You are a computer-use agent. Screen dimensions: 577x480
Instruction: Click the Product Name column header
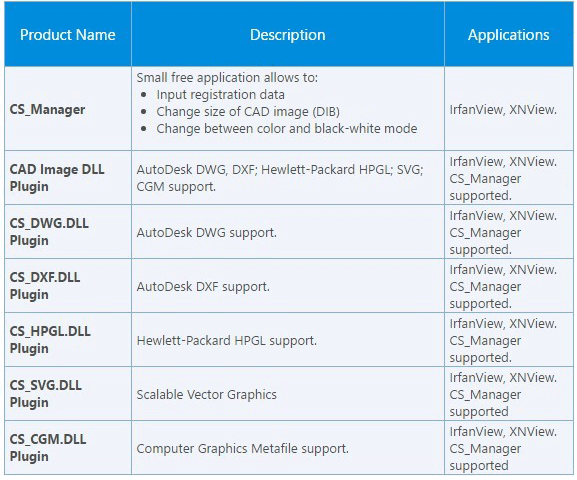[x=68, y=35]
